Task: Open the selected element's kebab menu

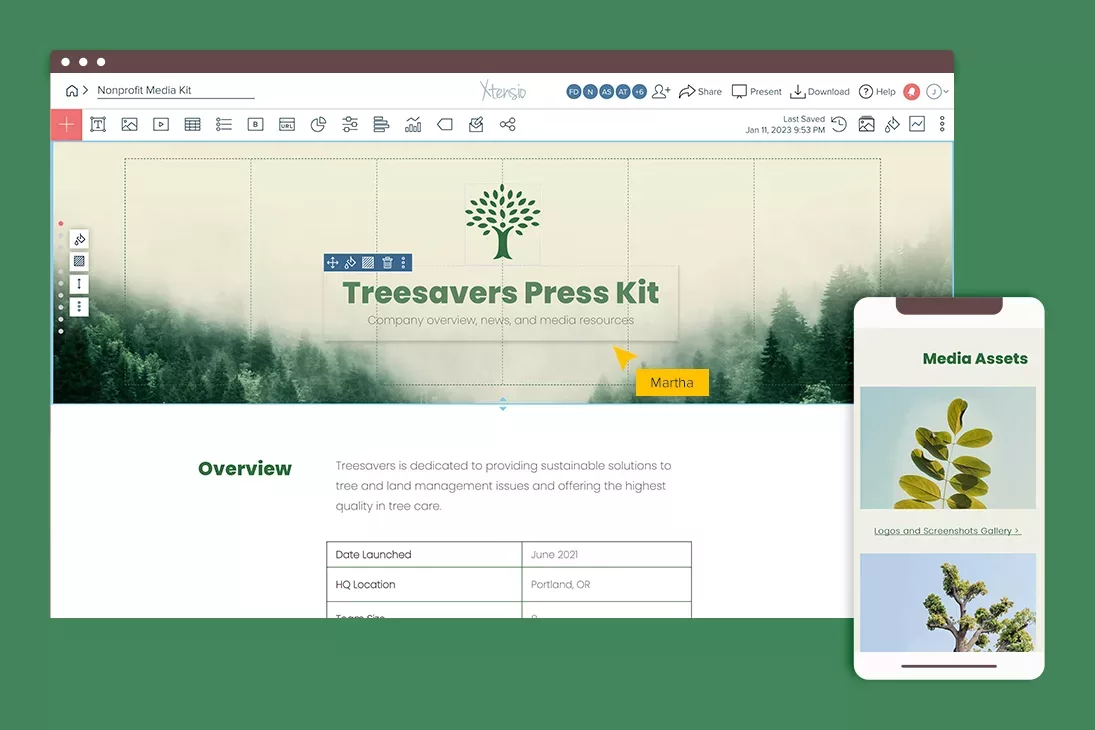Action: click(x=403, y=262)
